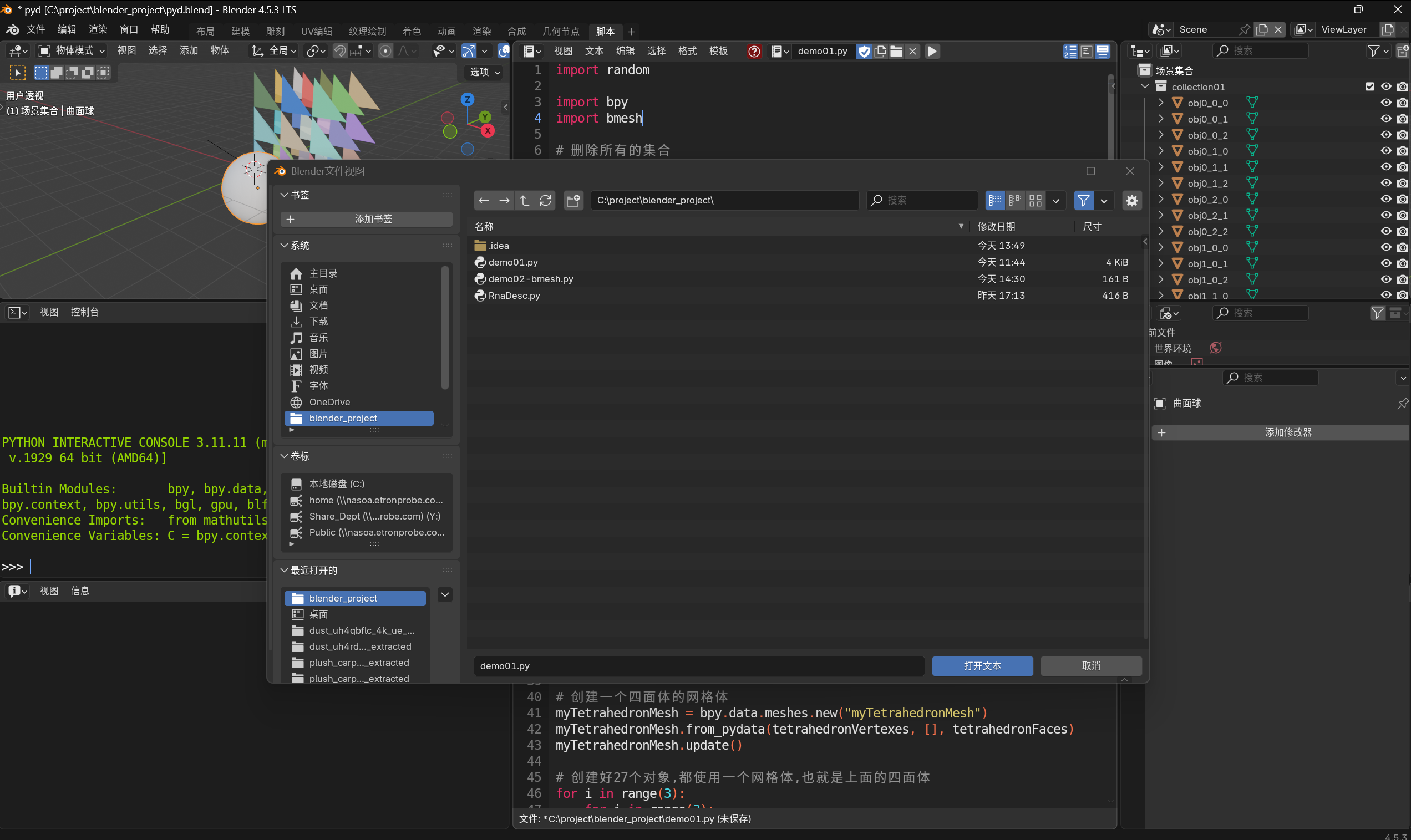Go to the parent directory

[524, 200]
